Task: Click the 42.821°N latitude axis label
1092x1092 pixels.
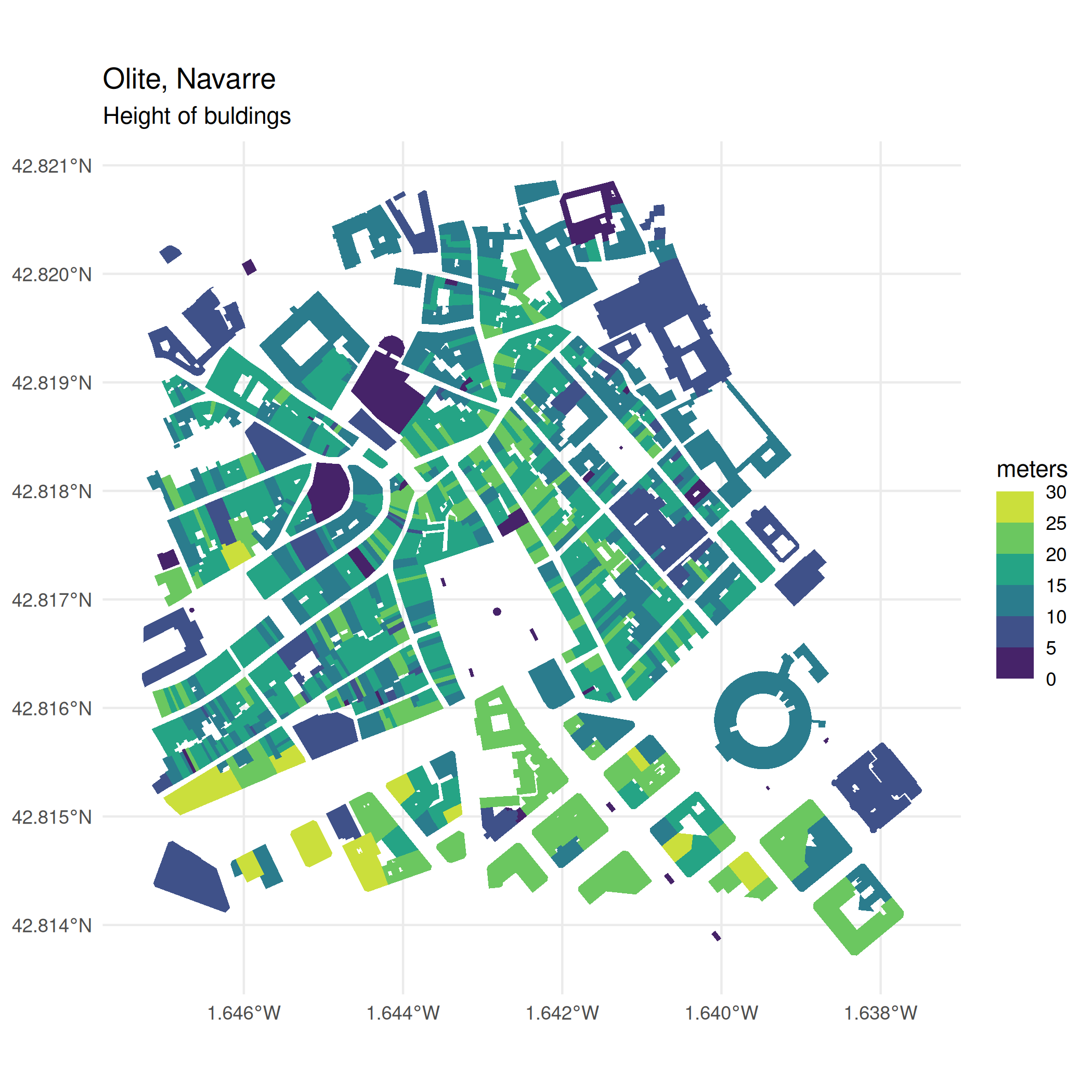Action: pyautogui.click(x=52, y=166)
